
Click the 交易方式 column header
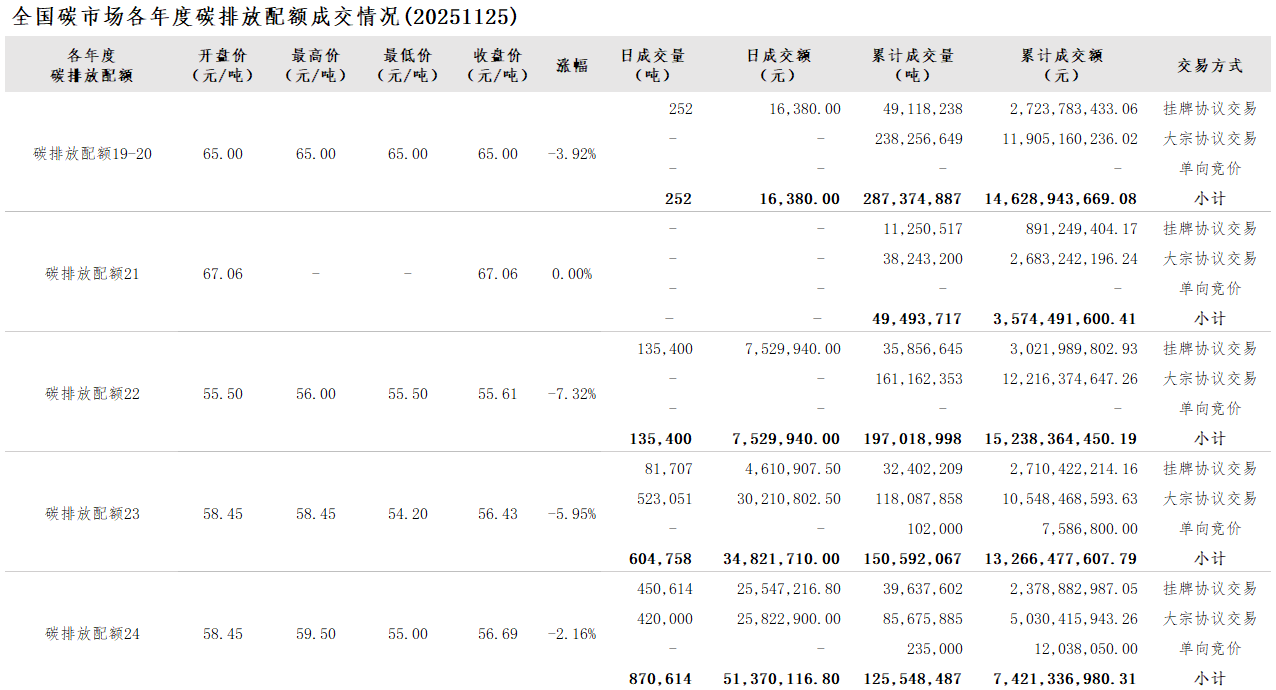[x=1209, y=65]
